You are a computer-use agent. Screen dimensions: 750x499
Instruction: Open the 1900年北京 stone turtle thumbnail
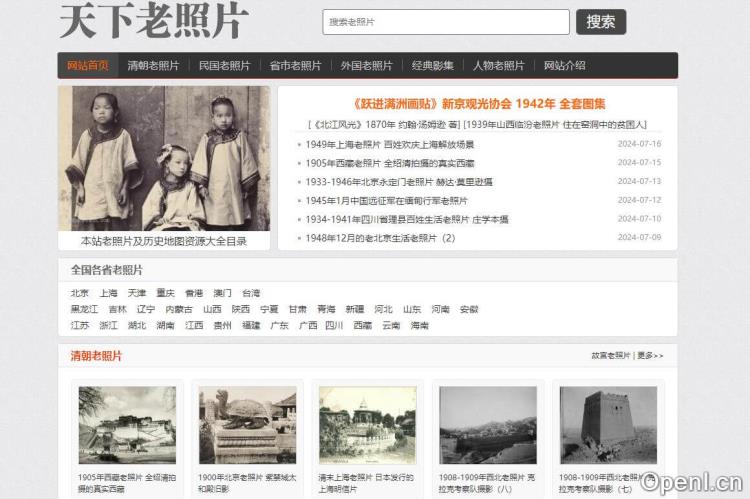tap(247, 425)
